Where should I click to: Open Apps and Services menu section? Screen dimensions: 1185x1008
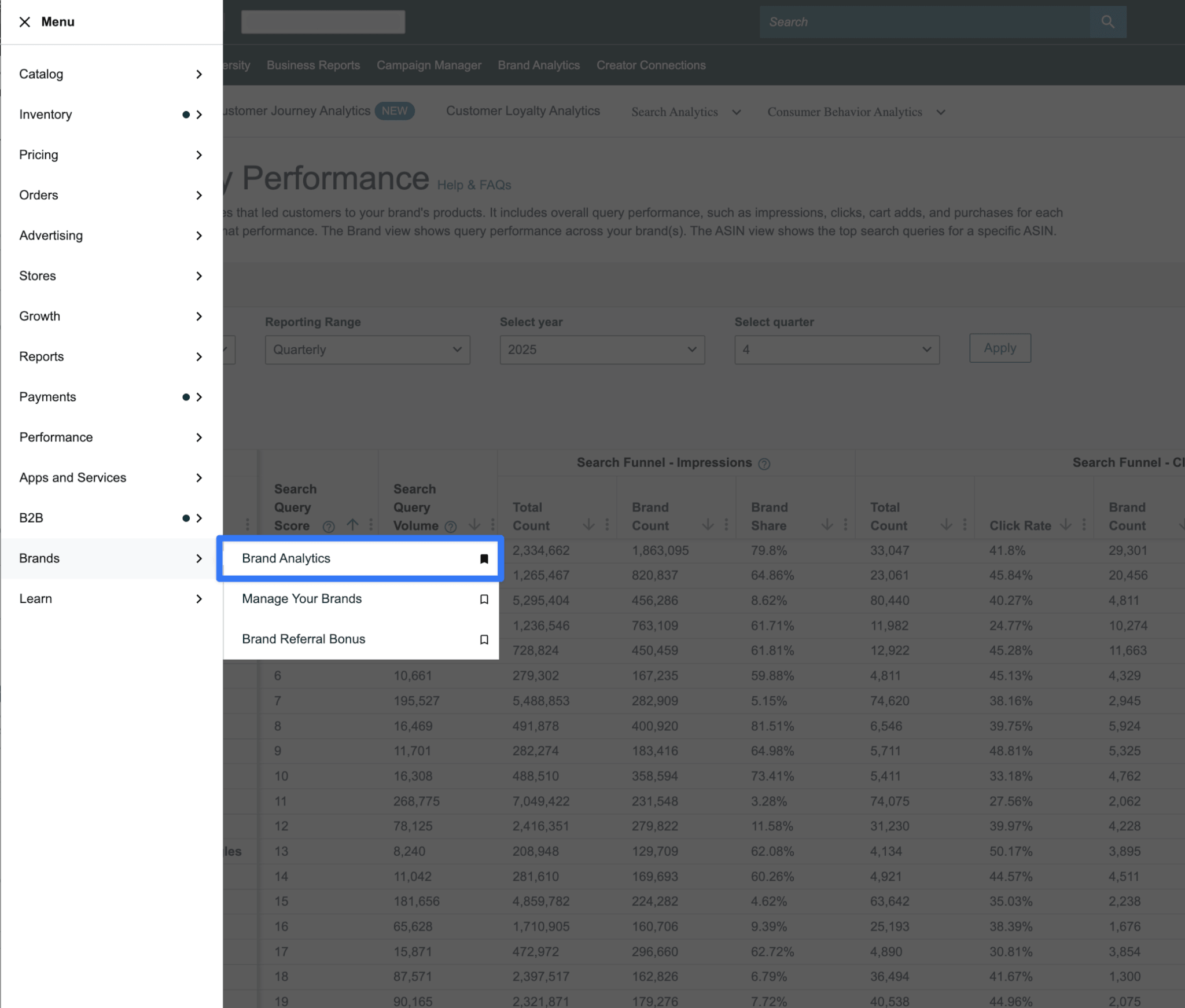[x=111, y=478]
